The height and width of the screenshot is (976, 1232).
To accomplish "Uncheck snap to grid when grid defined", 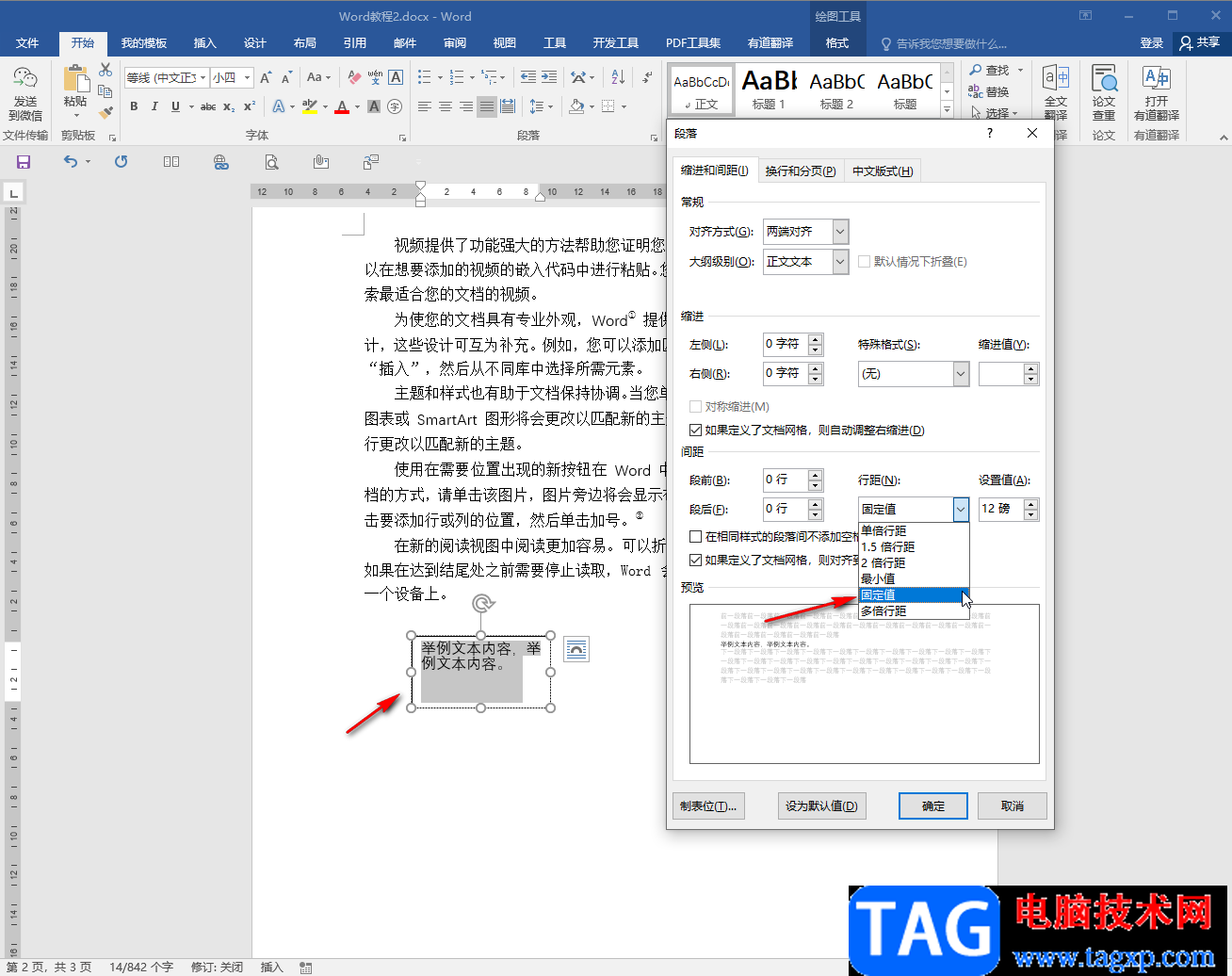I will point(695,560).
